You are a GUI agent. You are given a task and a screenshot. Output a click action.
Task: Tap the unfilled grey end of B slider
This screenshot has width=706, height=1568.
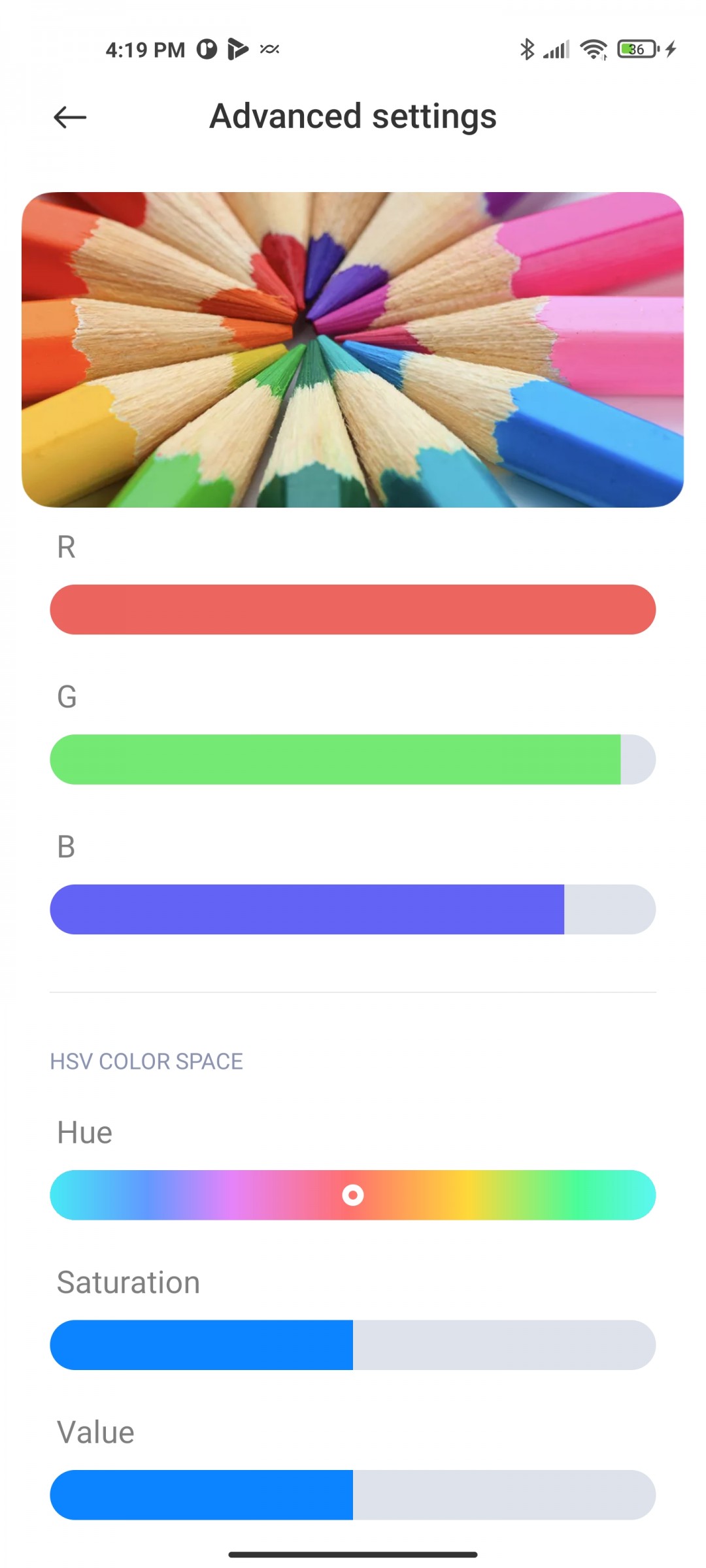click(609, 909)
